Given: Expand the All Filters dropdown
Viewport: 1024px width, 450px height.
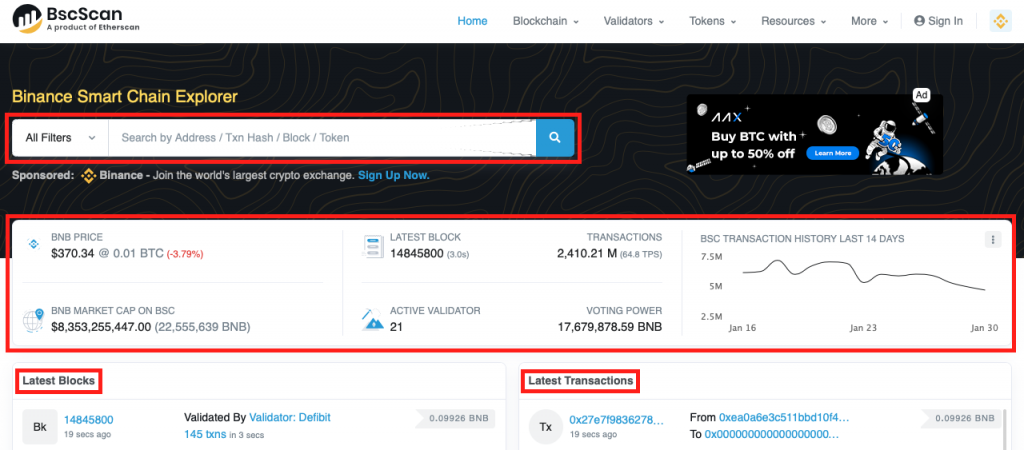Looking at the screenshot, I should click(59, 138).
